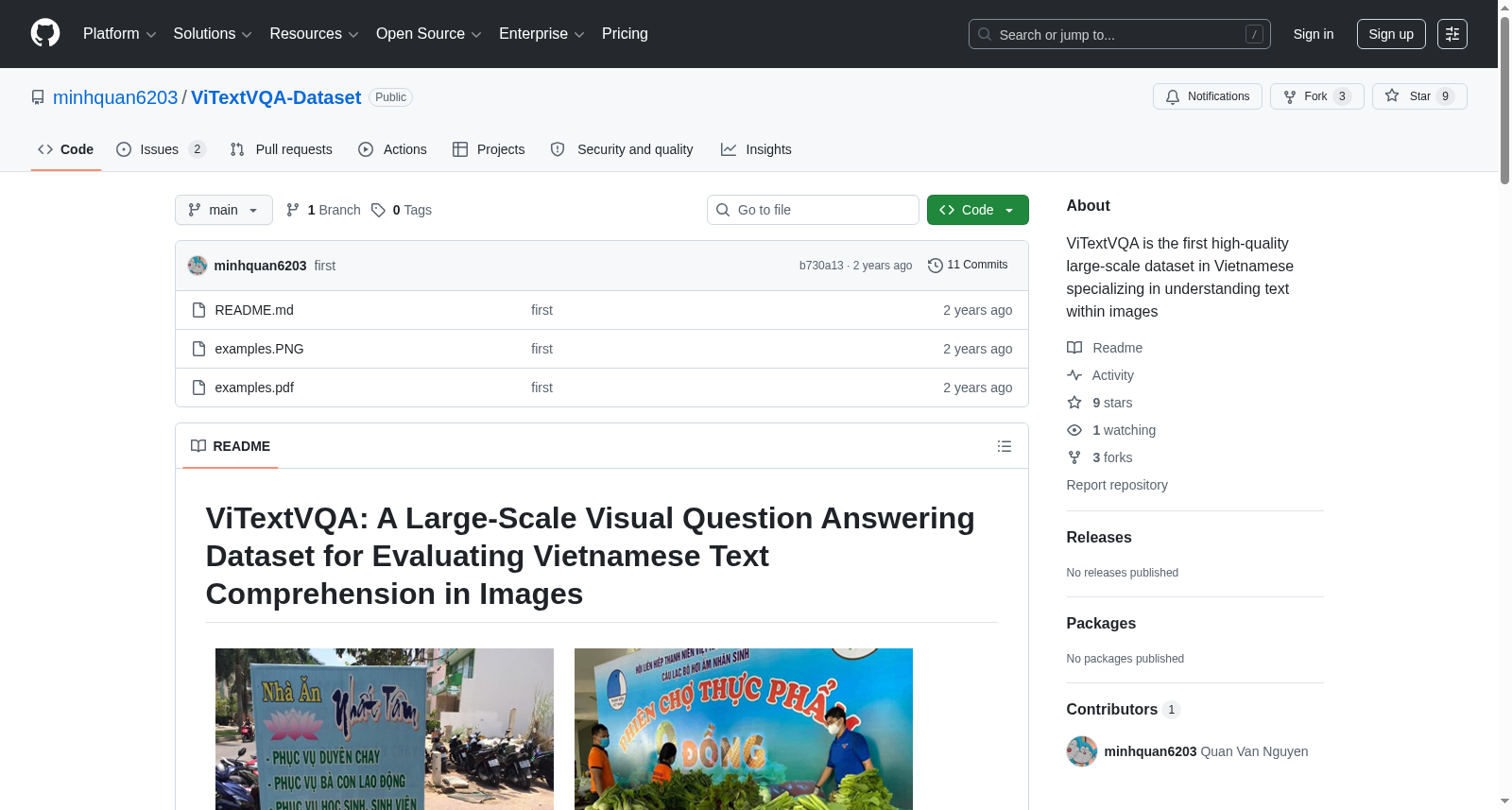Image resolution: width=1512 pixels, height=810 pixels.
Task: Click the Nhà Ăn signboard example image
Action: pyautogui.click(x=385, y=729)
